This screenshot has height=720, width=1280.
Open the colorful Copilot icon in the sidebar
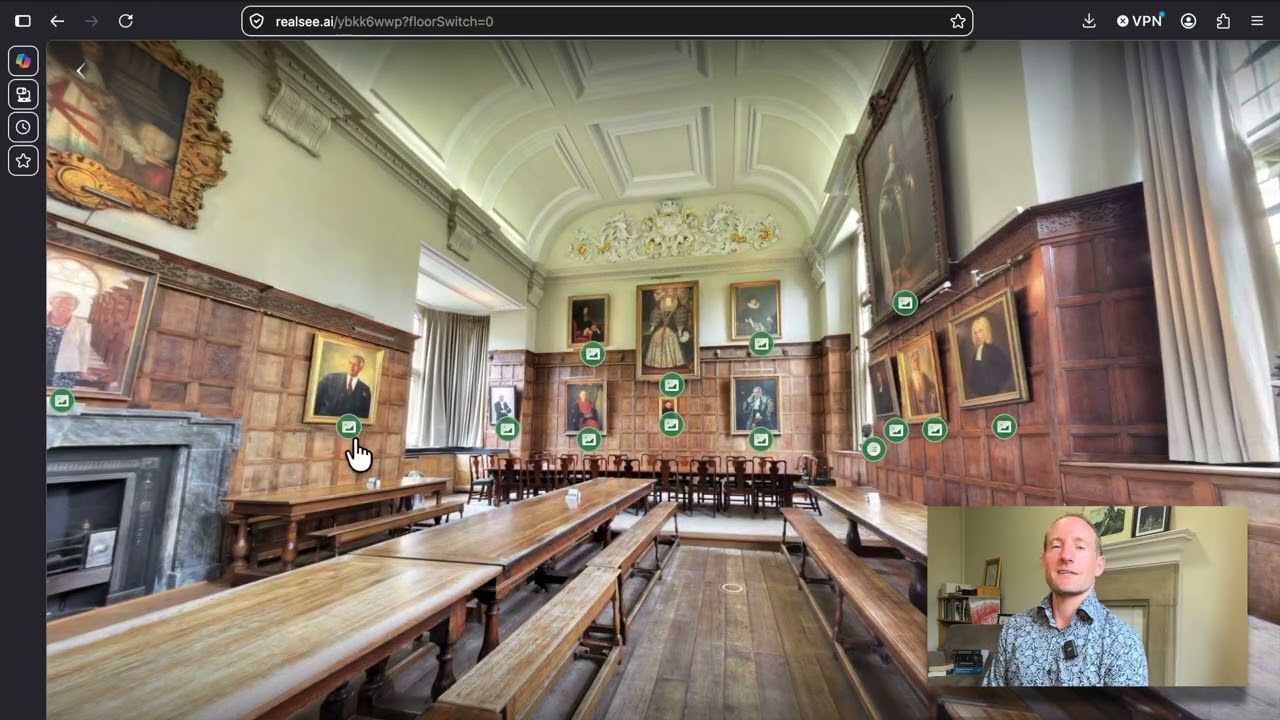(x=23, y=61)
